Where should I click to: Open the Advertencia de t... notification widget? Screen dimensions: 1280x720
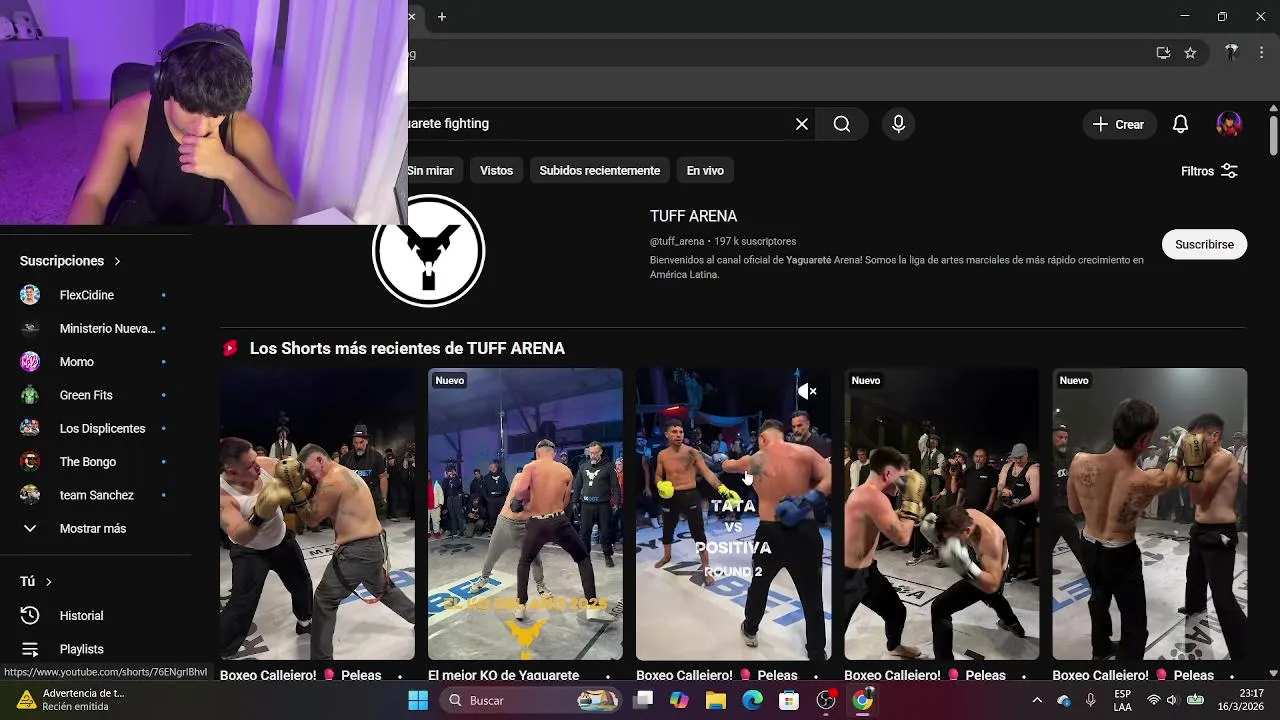tap(70, 700)
